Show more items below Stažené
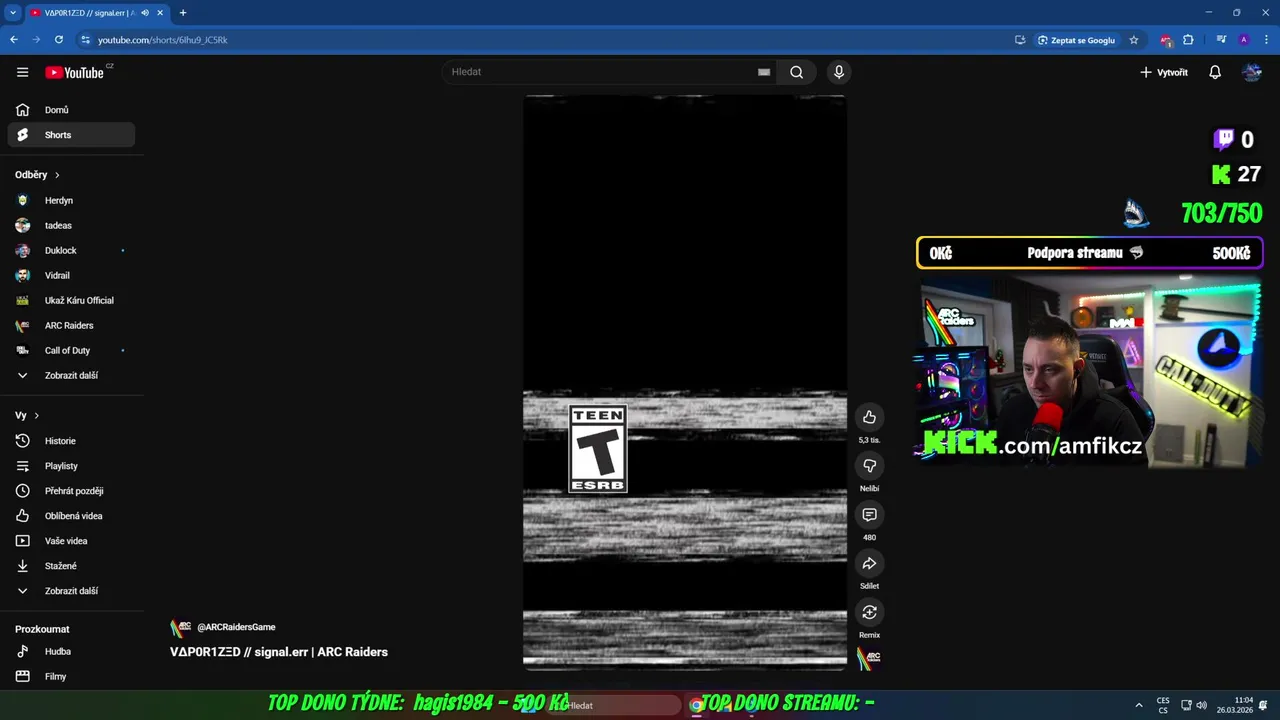The height and width of the screenshot is (720, 1280). 71,591
